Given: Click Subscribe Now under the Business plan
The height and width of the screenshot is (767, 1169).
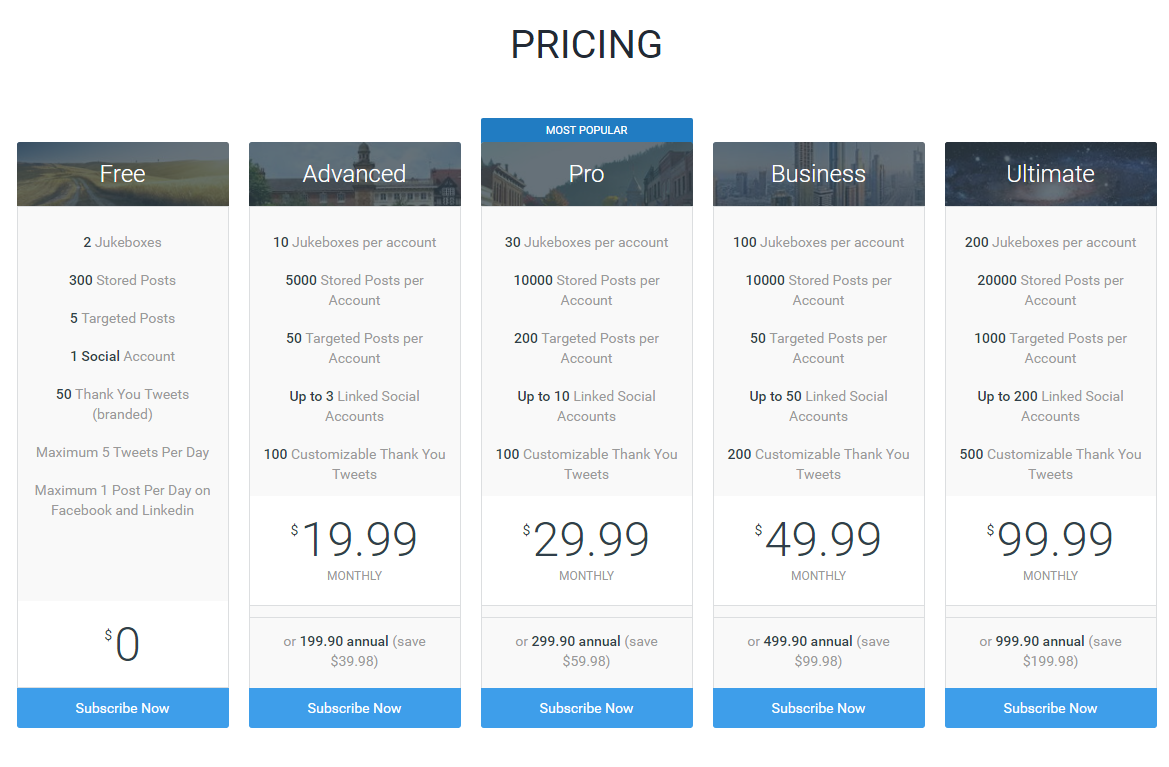Looking at the screenshot, I should (x=818, y=707).
